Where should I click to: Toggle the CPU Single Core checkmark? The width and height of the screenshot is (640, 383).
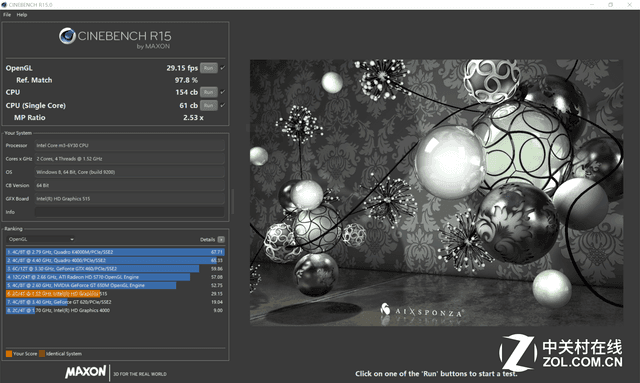pos(222,105)
